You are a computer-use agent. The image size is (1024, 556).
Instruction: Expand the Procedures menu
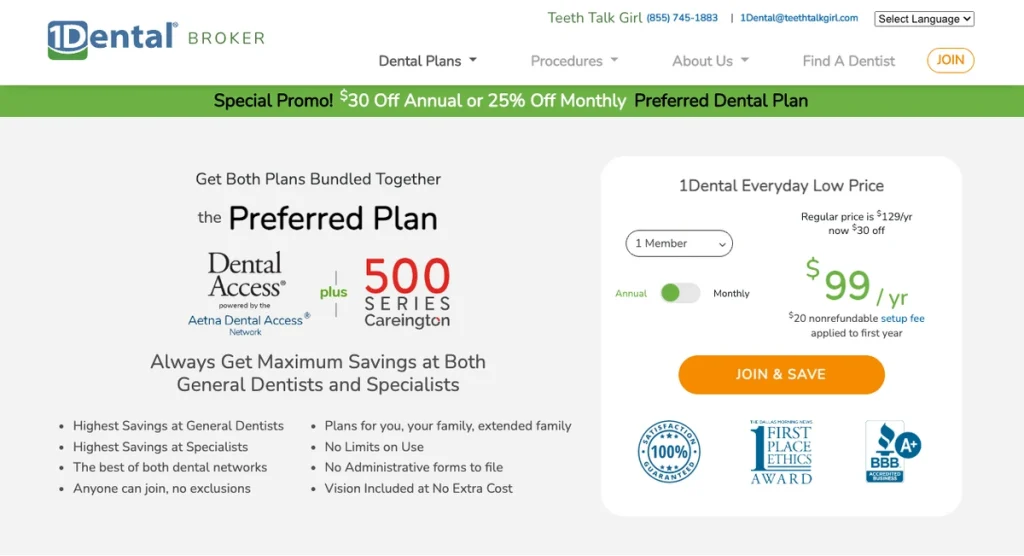pos(574,61)
